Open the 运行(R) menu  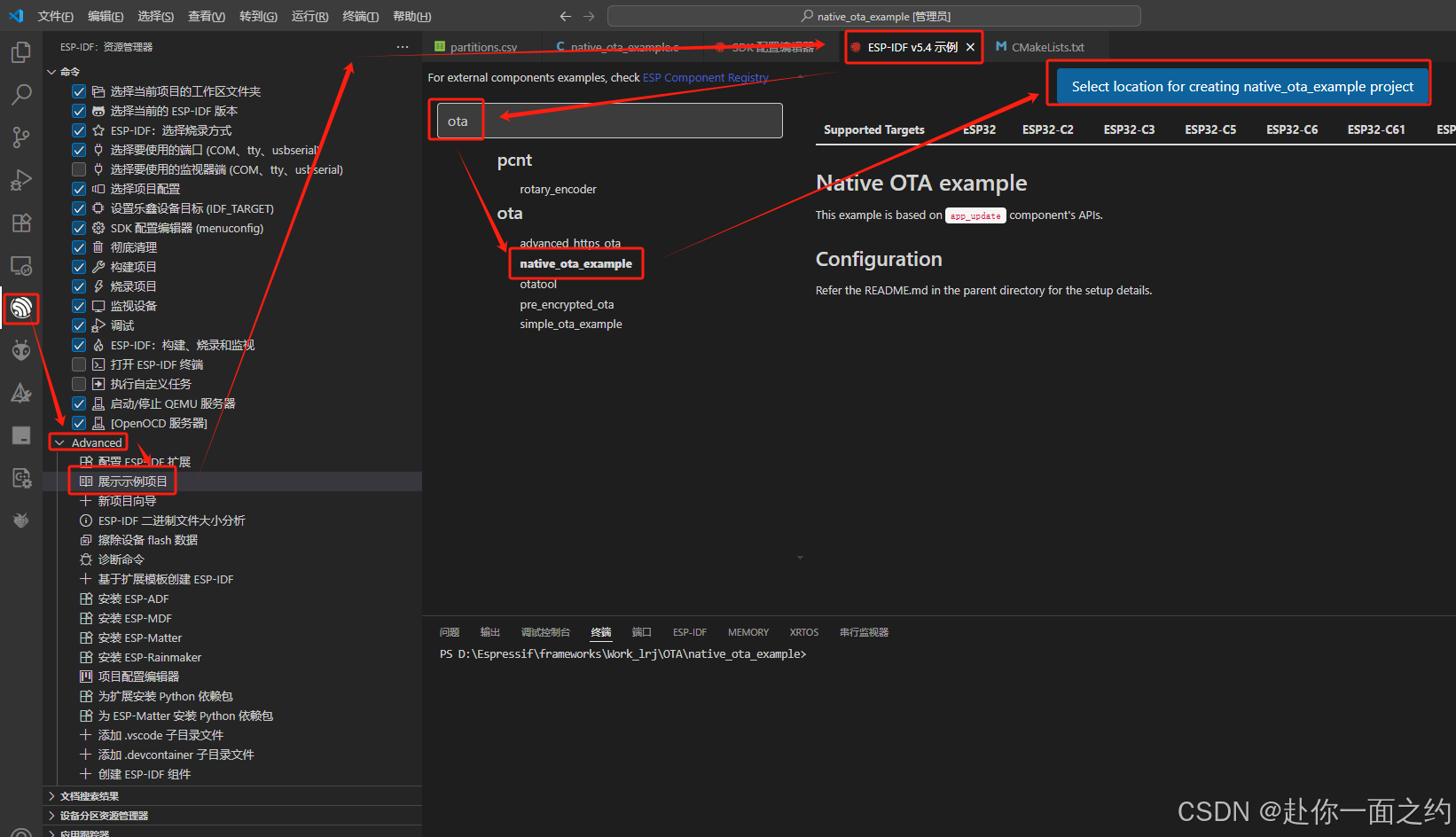[309, 16]
